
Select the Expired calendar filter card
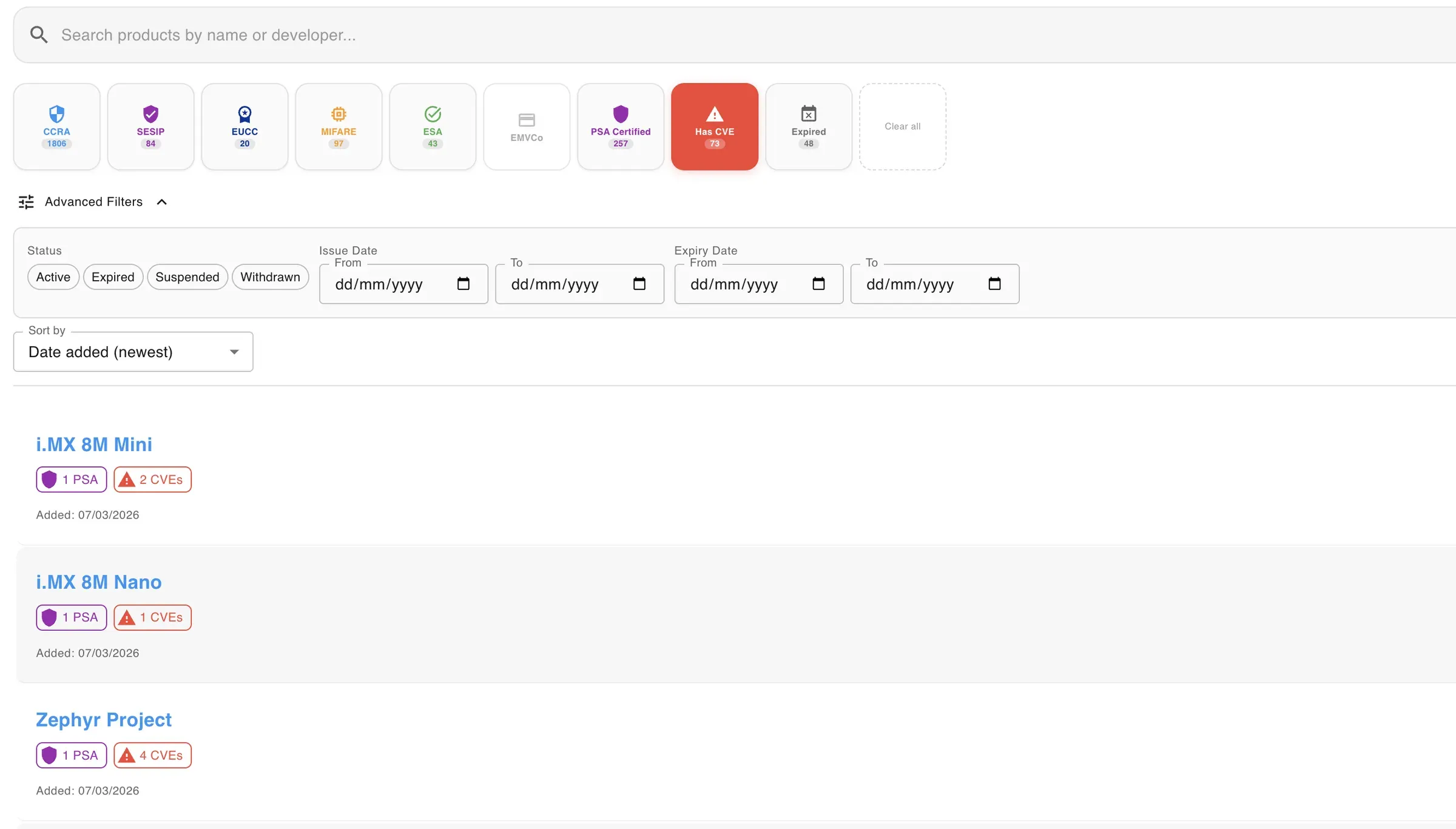coord(809,126)
